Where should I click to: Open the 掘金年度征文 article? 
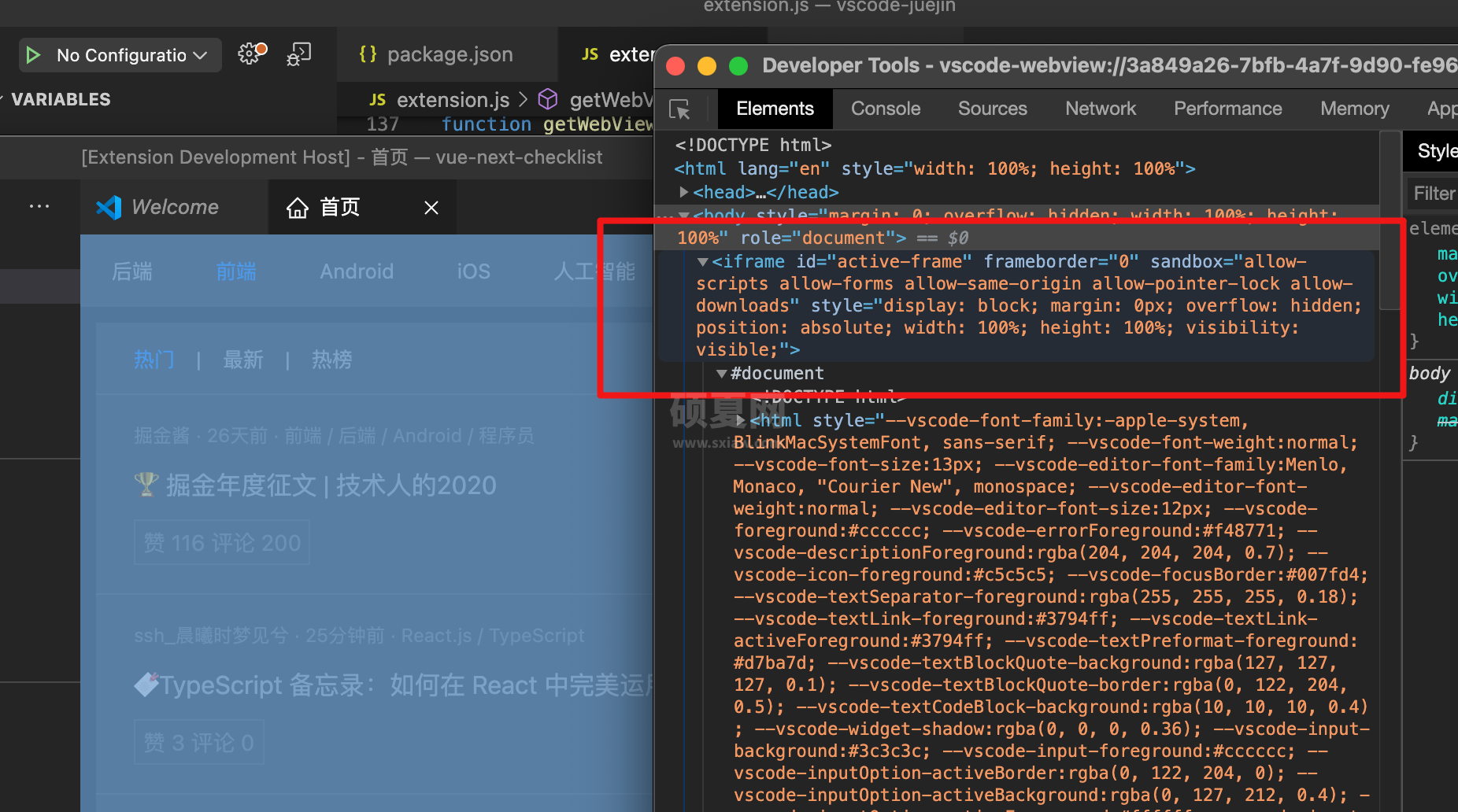point(316,485)
